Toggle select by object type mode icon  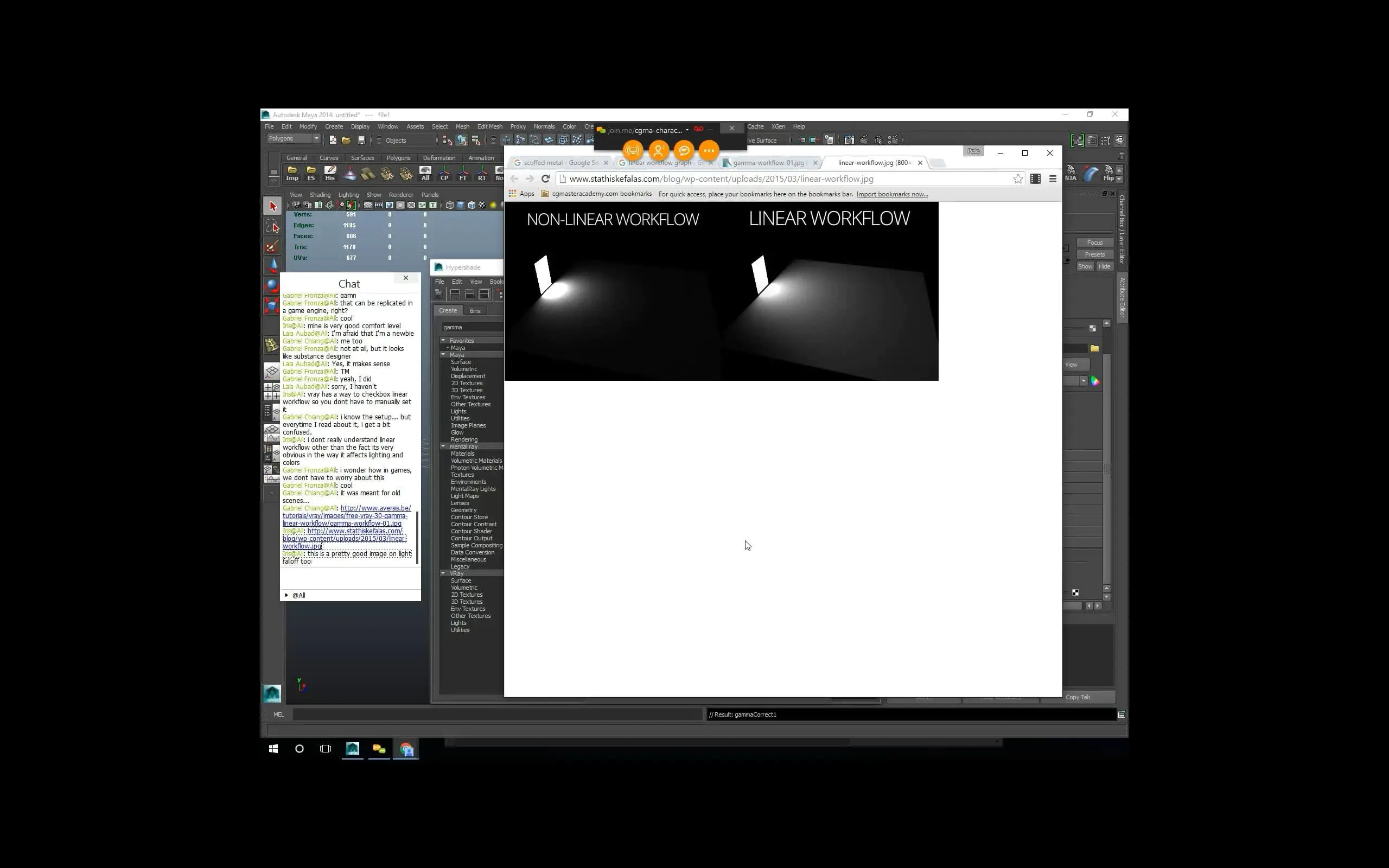tap(462, 140)
